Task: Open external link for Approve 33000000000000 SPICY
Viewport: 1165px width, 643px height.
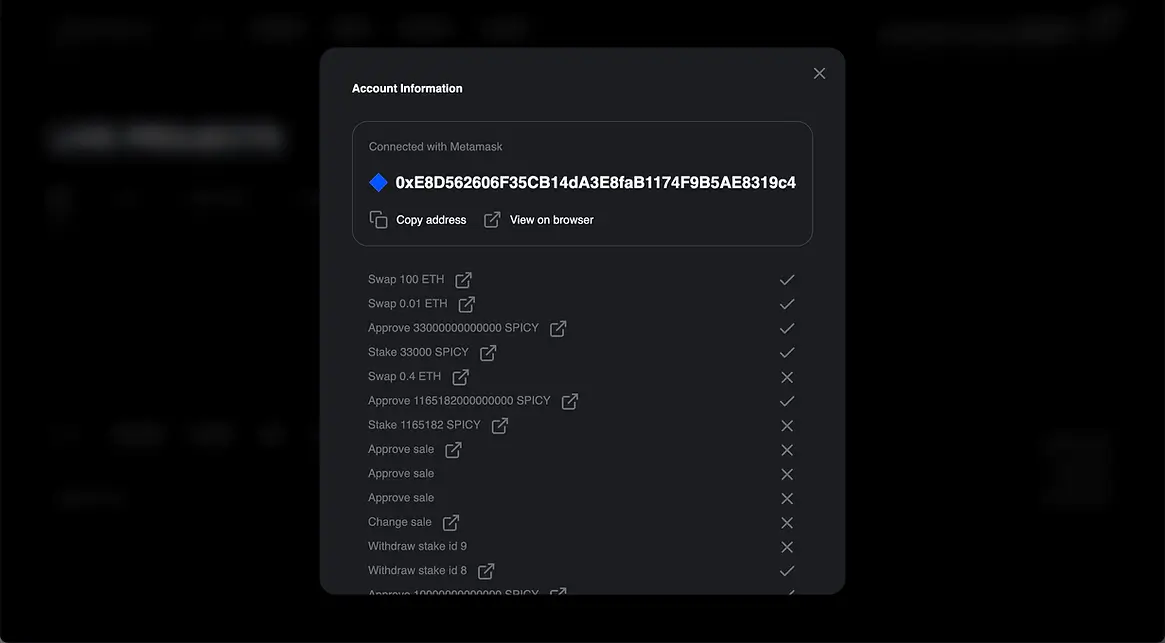Action: point(558,328)
